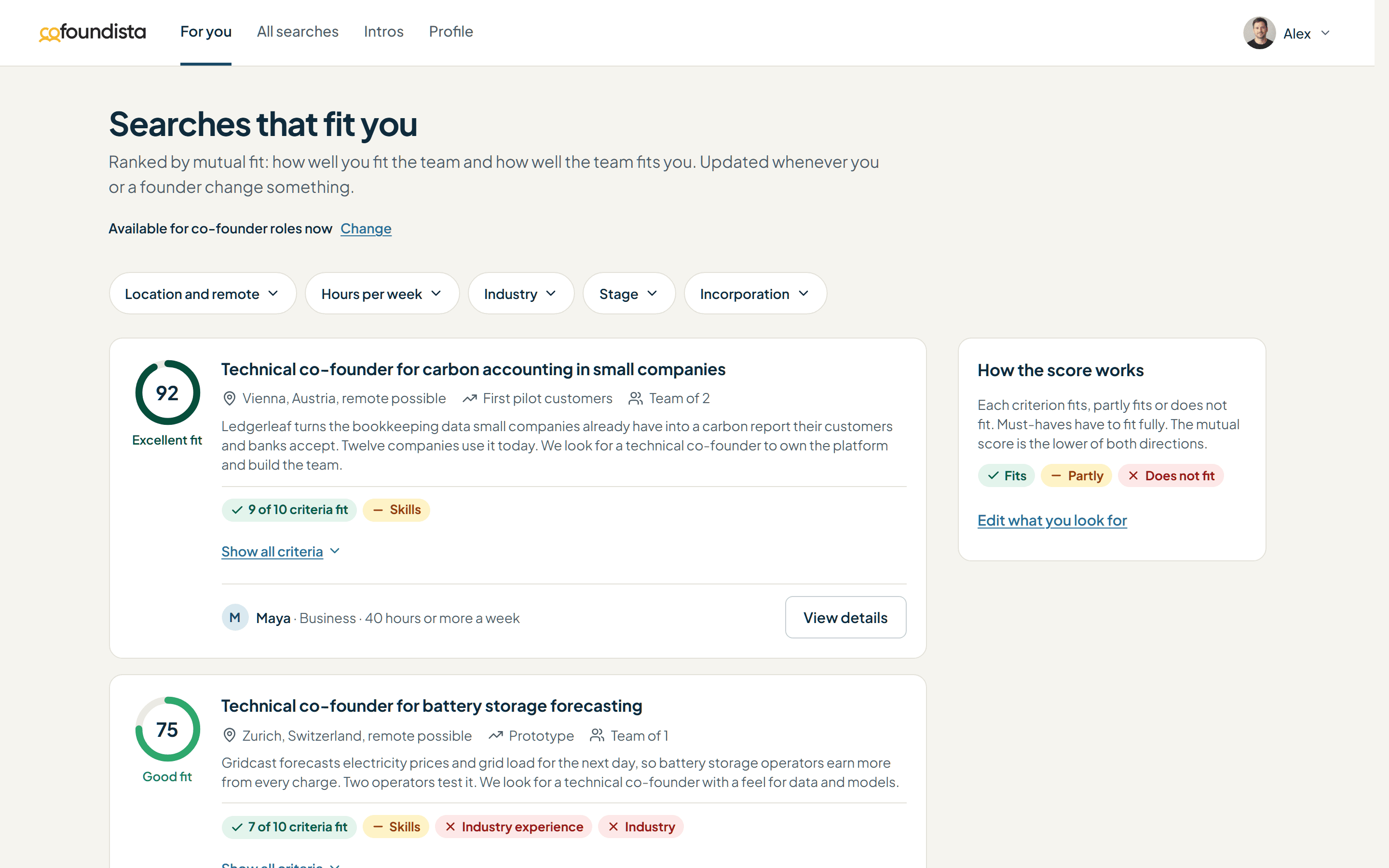Open the All searches tab
Viewport: 1389px width, 868px height.
[x=297, y=31]
